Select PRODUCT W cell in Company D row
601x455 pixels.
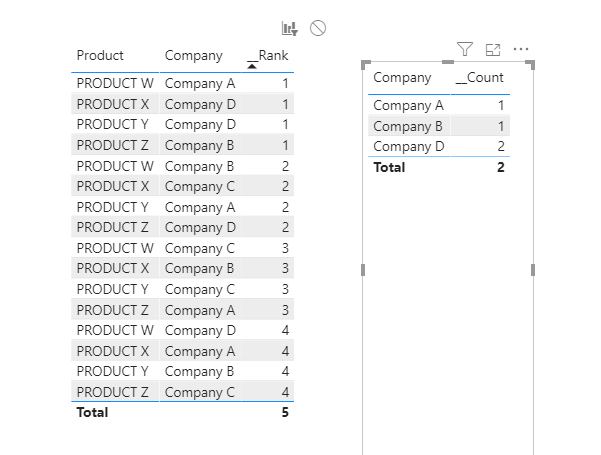click(115, 330)
